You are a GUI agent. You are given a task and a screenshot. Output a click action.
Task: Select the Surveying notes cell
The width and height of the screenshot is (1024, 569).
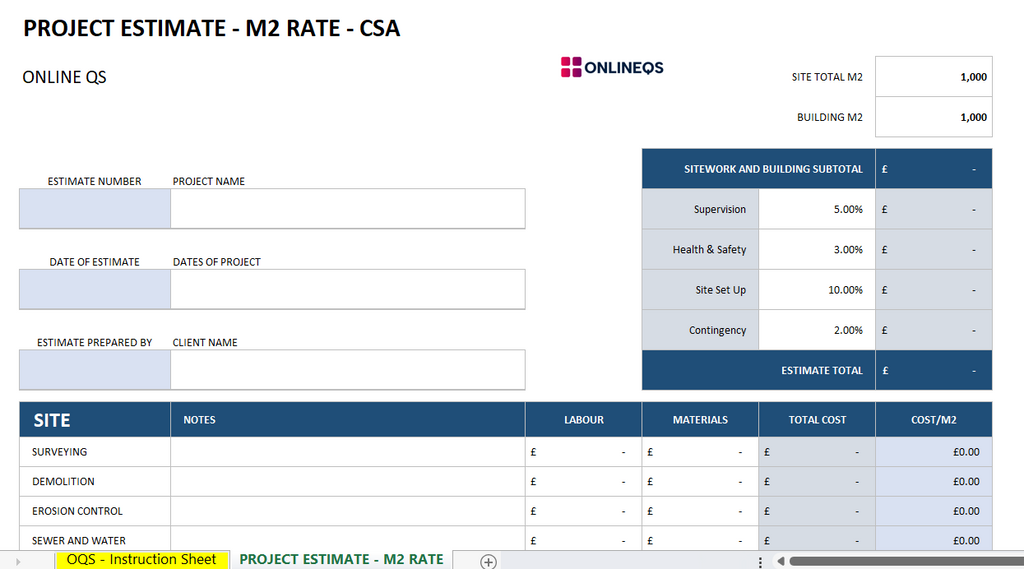(x=347, y=452)
